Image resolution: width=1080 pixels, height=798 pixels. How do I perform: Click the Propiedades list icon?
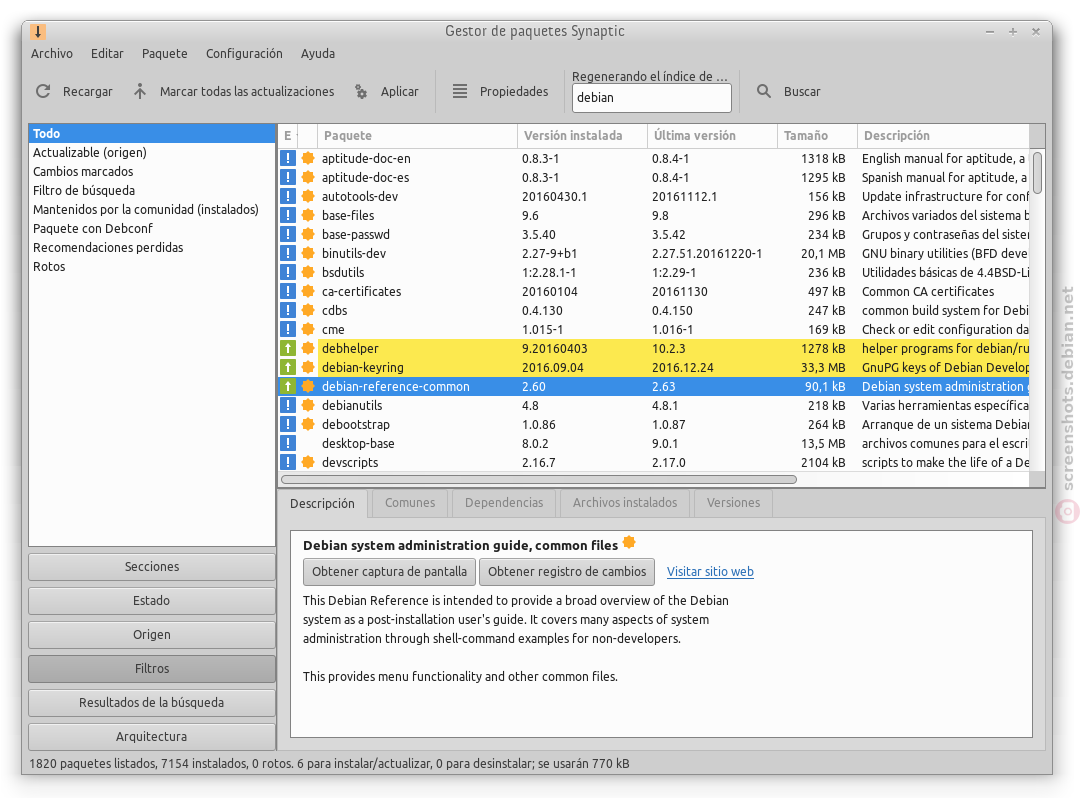pos(459,91)
